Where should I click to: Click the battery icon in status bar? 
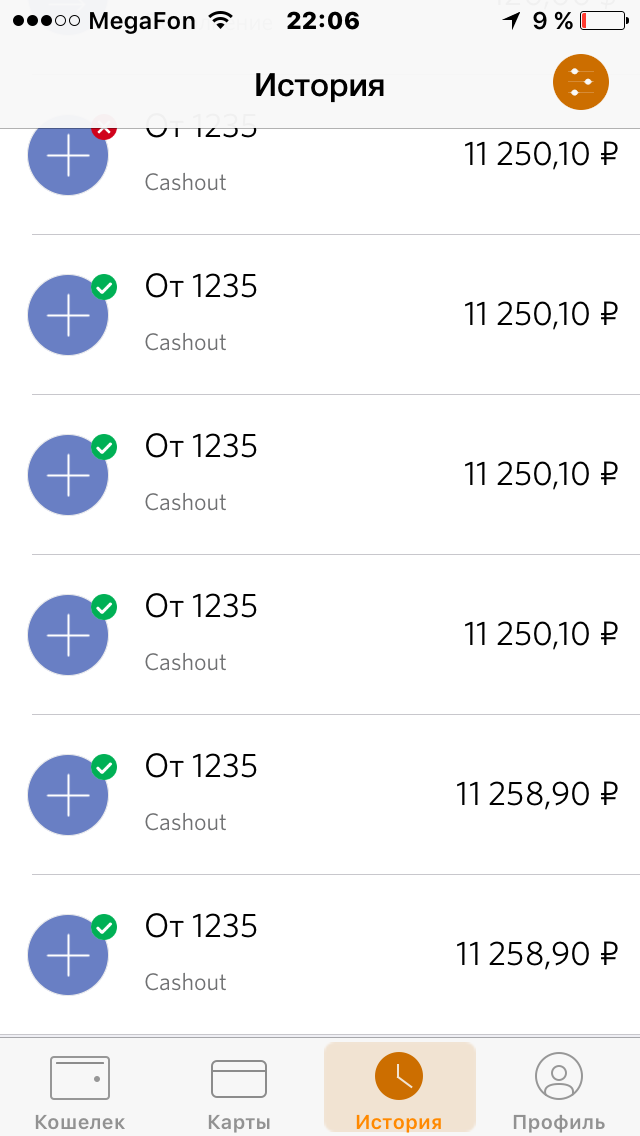point(599,21)
